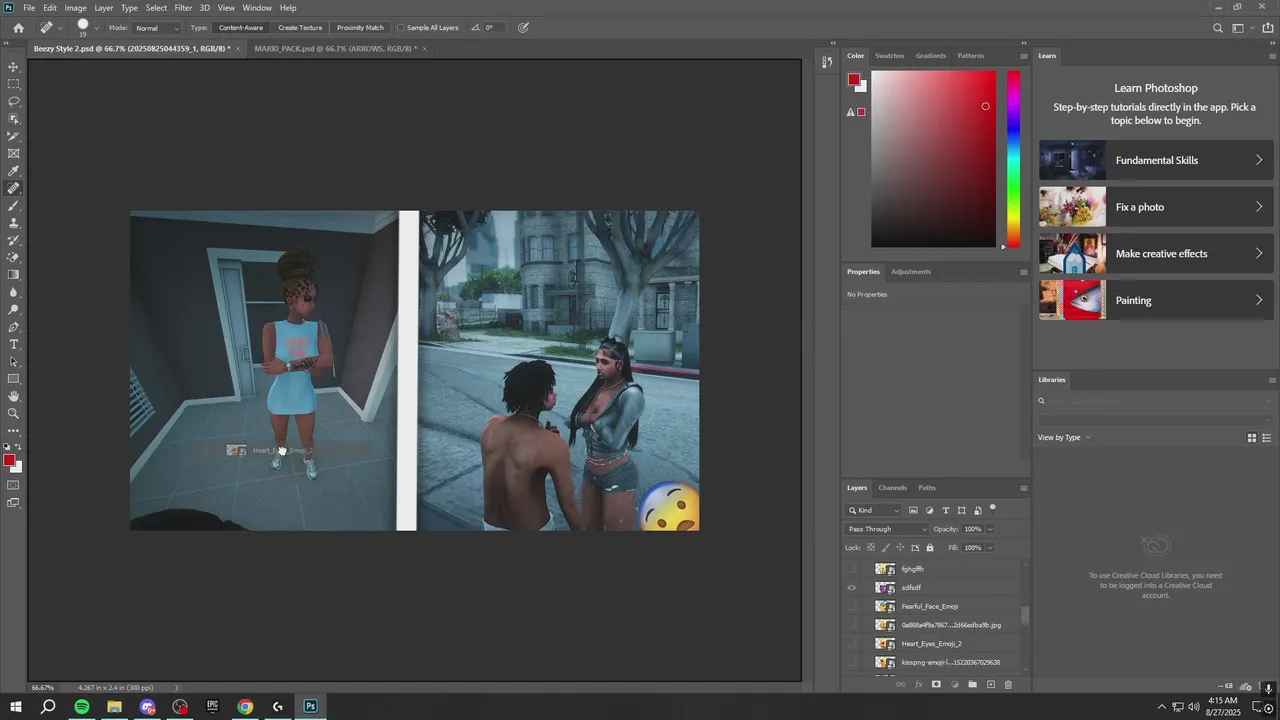Select the Move tool
The image size is (1280, 720).
click(14, 67)
